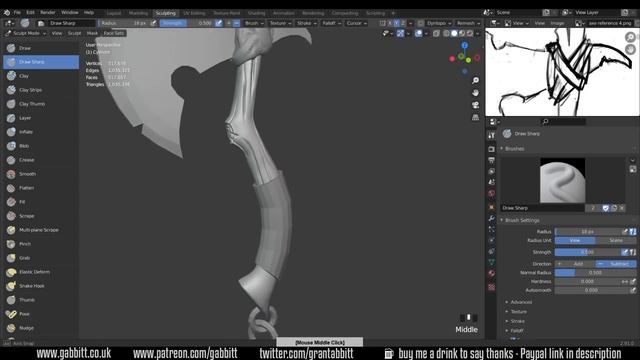Expand the Stroke panel in properties
Viewport: 640px width, 360px height.
click(x=517, y=321)
